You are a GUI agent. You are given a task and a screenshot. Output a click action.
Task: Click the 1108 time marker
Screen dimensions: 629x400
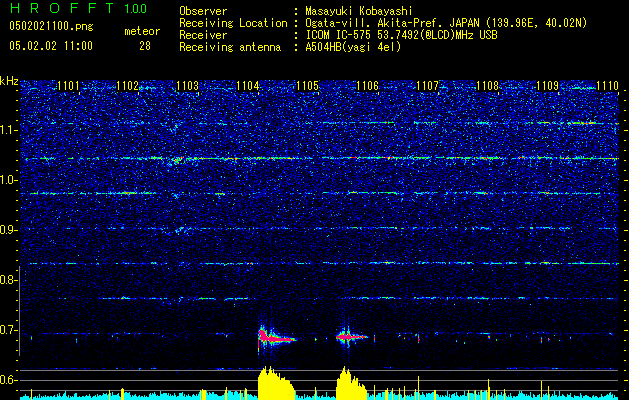pos(487,86)
